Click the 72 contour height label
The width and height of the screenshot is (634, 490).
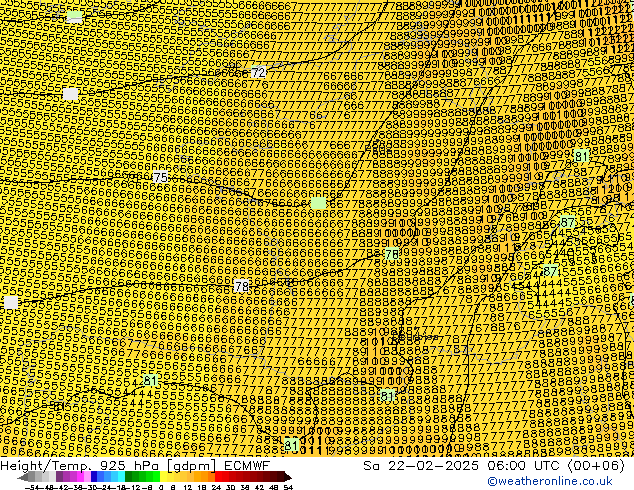click(x=258, y=72)
